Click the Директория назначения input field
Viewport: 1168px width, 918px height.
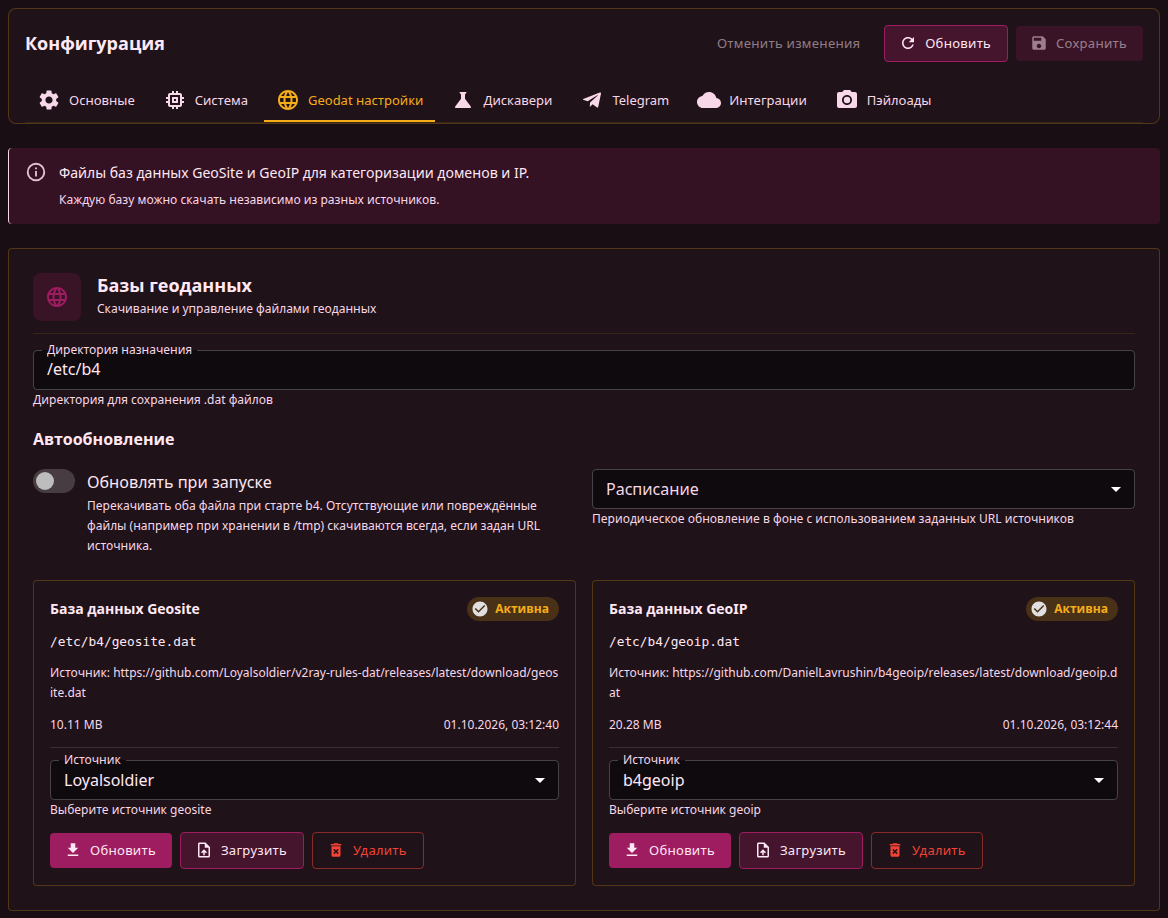(x=584, y=370)
